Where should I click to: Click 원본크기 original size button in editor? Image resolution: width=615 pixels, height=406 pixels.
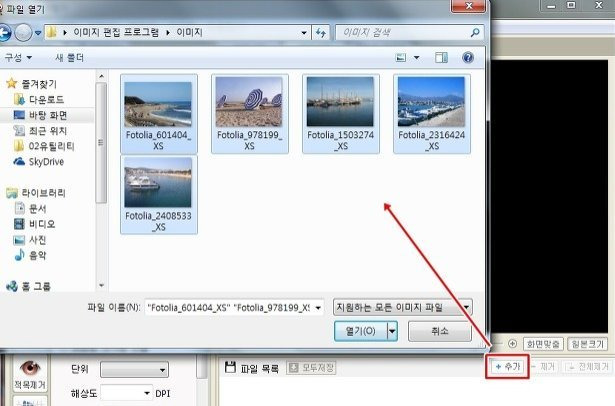pyautogui.click(x=588, y=344)
